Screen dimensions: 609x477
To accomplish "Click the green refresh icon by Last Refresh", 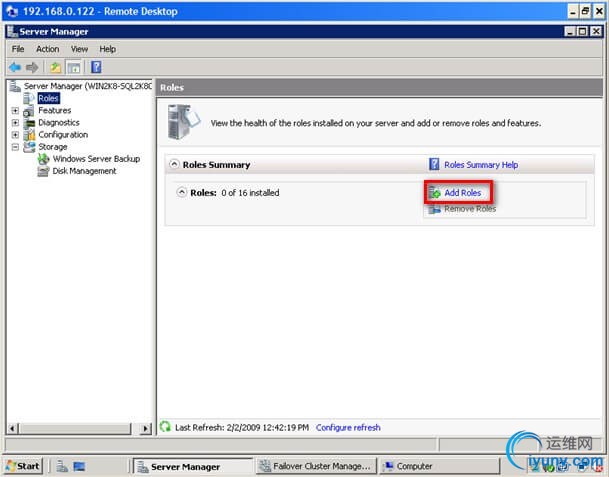I will (165, 427).
